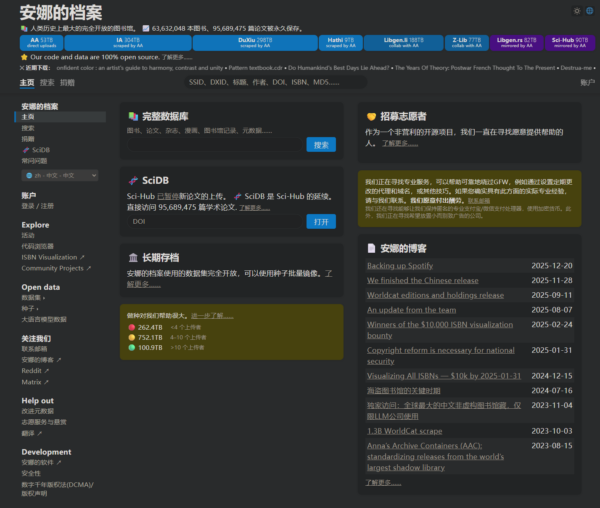Open Anna's Archive Containers (AAC) post
Image resolution: width=600 pixels, height=508 pixels.
[435, 456]
